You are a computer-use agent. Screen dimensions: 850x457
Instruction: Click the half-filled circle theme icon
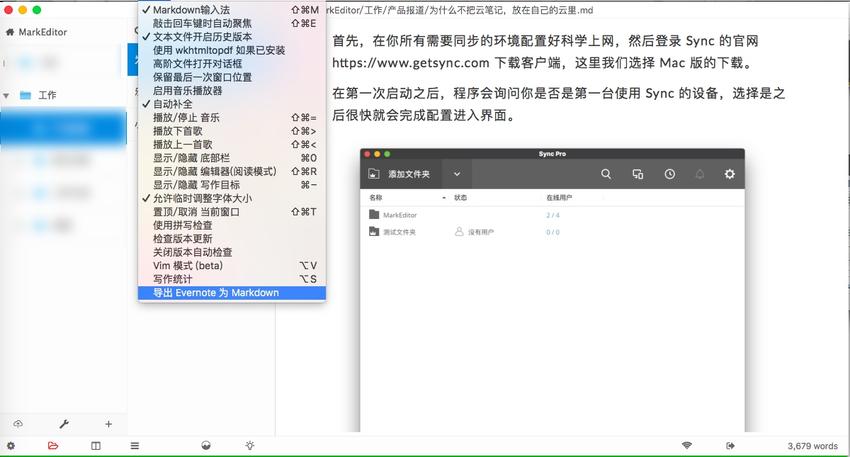[x=206, y=446]
